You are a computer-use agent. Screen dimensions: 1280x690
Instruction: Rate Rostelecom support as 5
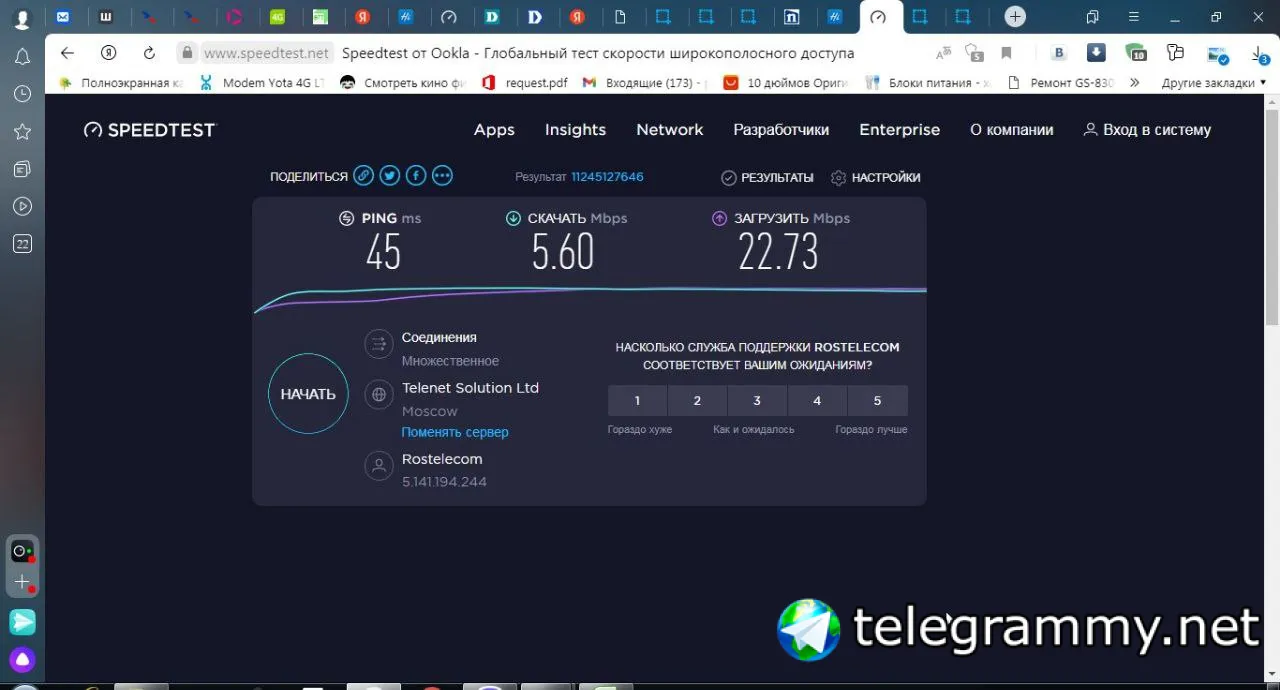click(878, 401)
